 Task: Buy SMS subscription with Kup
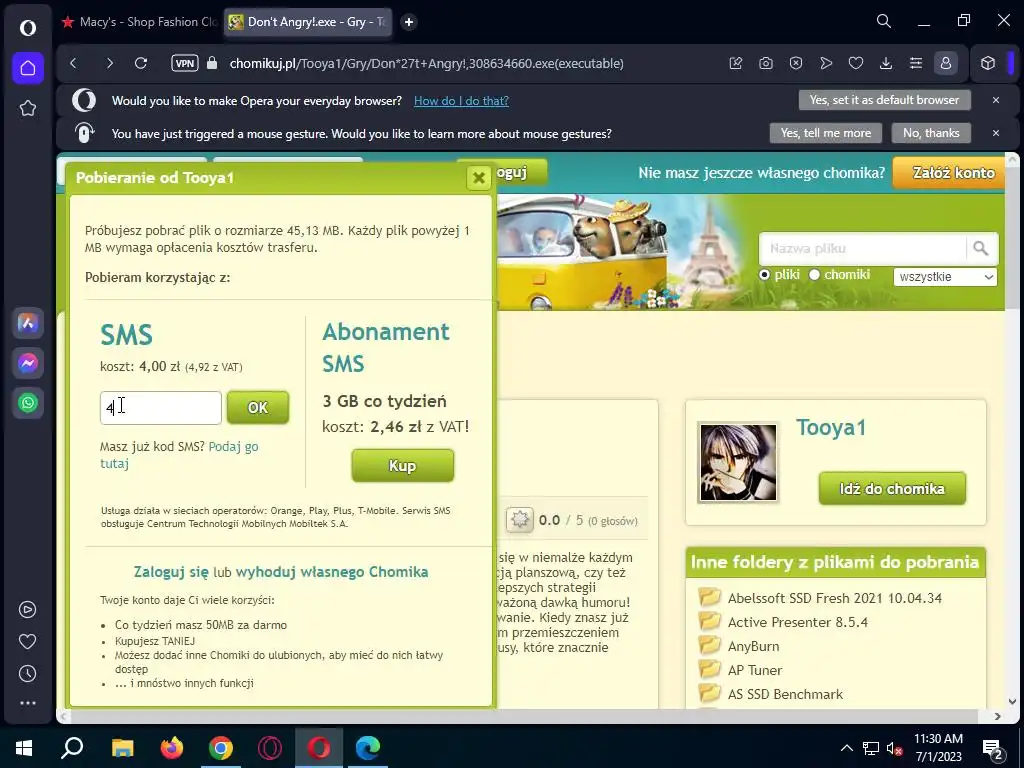(x=402, y=466)
